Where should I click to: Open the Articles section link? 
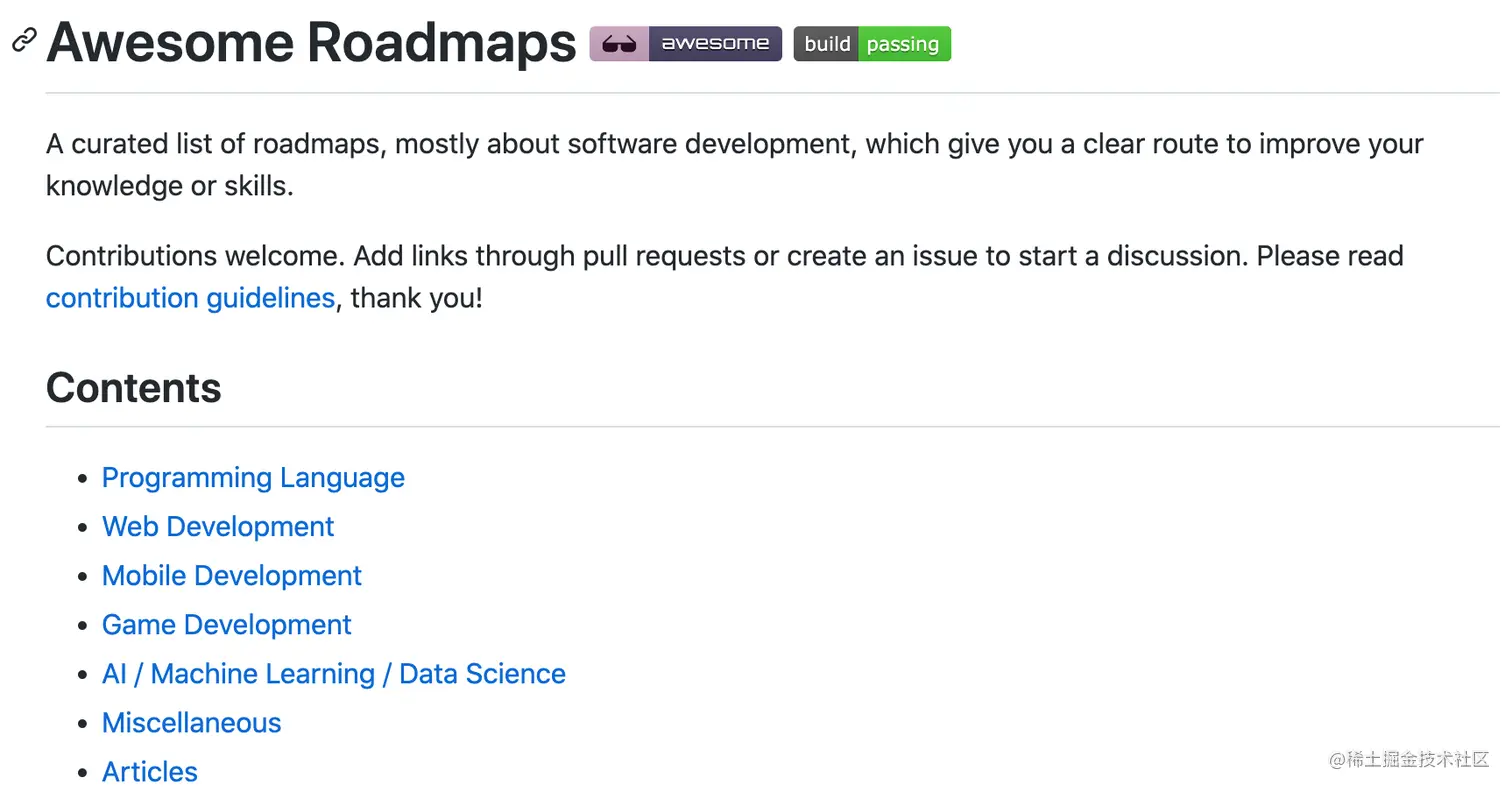point(150,772)
